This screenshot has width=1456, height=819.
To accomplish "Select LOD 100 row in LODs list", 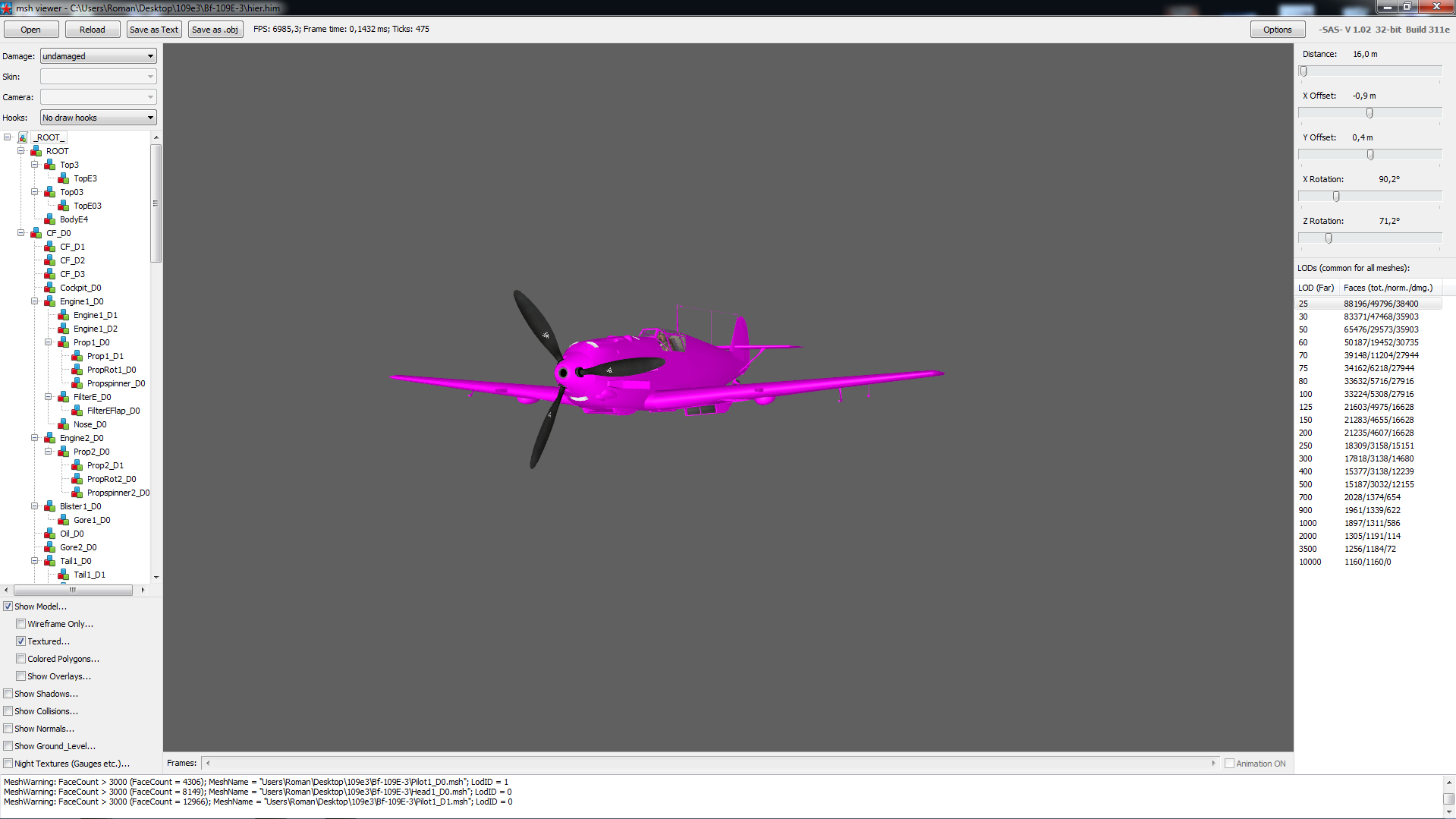I will click(1368, 394).
